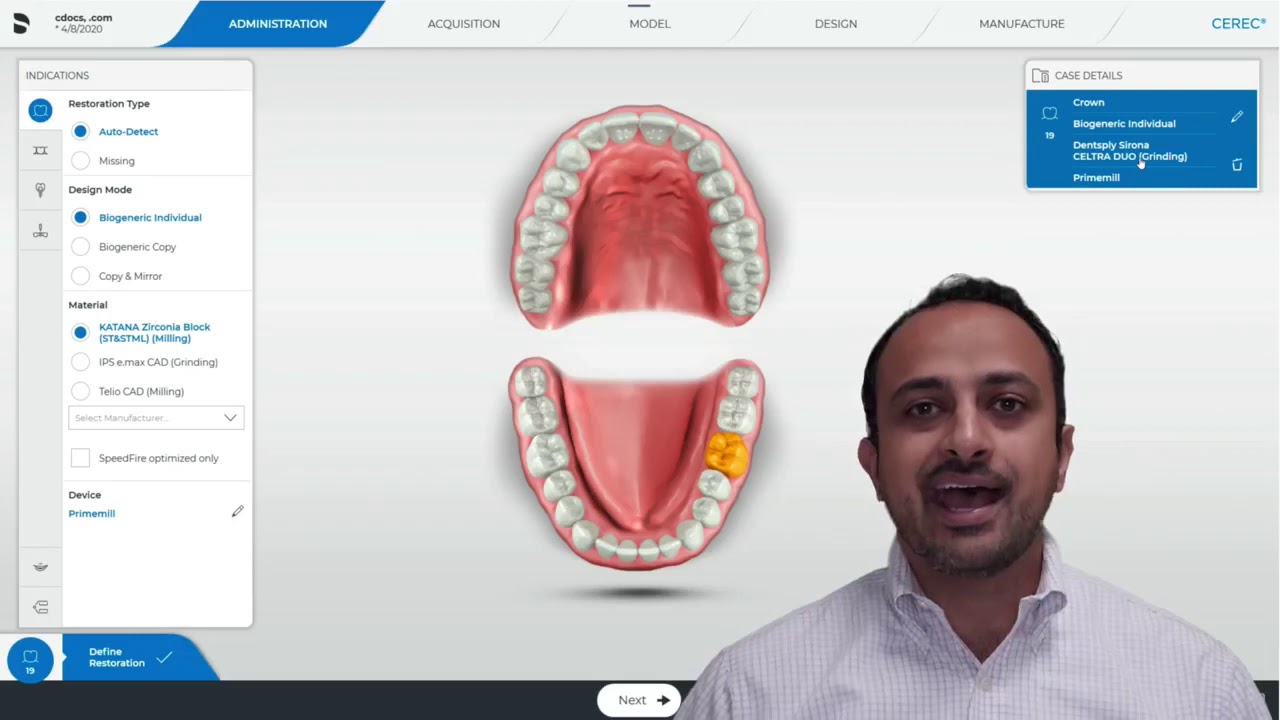
Task: Edit the crown case with pencil icon
Action: pos(1237,117)
